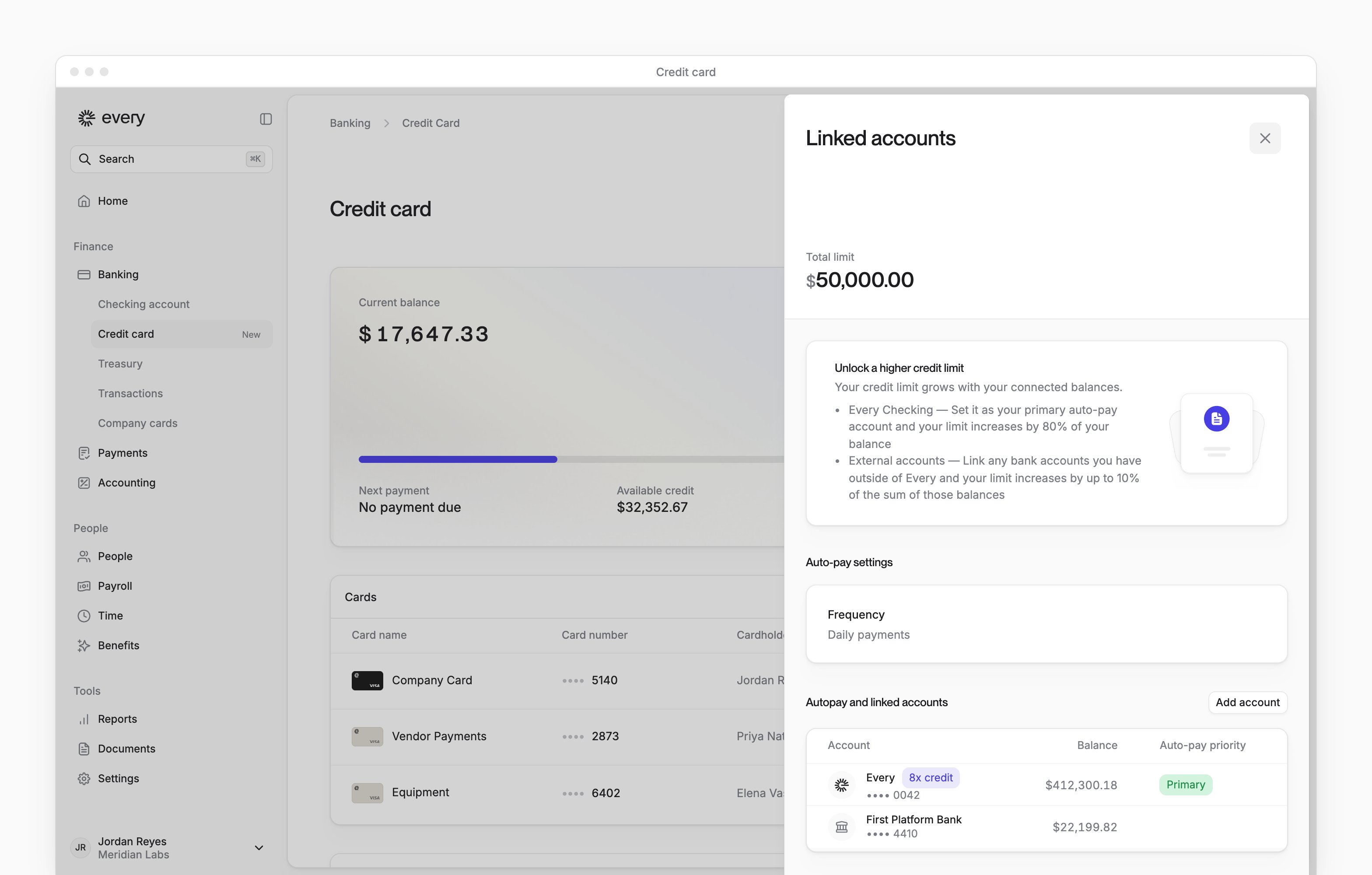Focus the Search input field
1372x875 pixels.
pos(171,159)
